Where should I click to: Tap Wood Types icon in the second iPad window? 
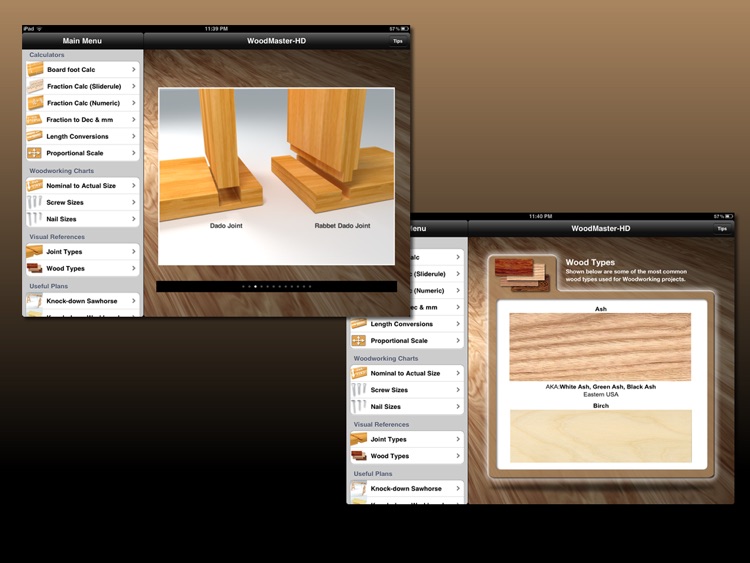click(359, 456)
